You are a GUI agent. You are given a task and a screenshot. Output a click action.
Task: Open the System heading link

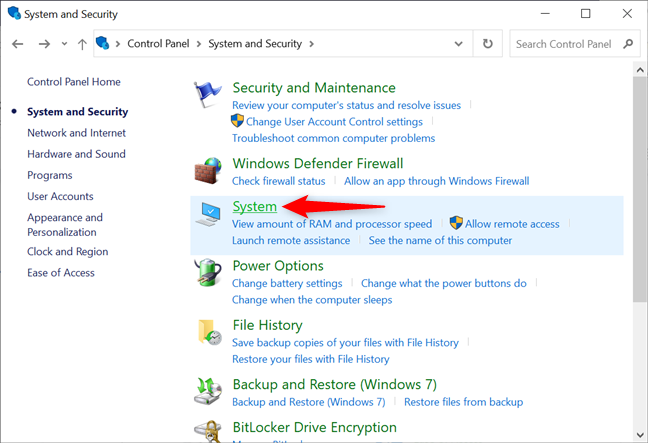tap(255, 206)
